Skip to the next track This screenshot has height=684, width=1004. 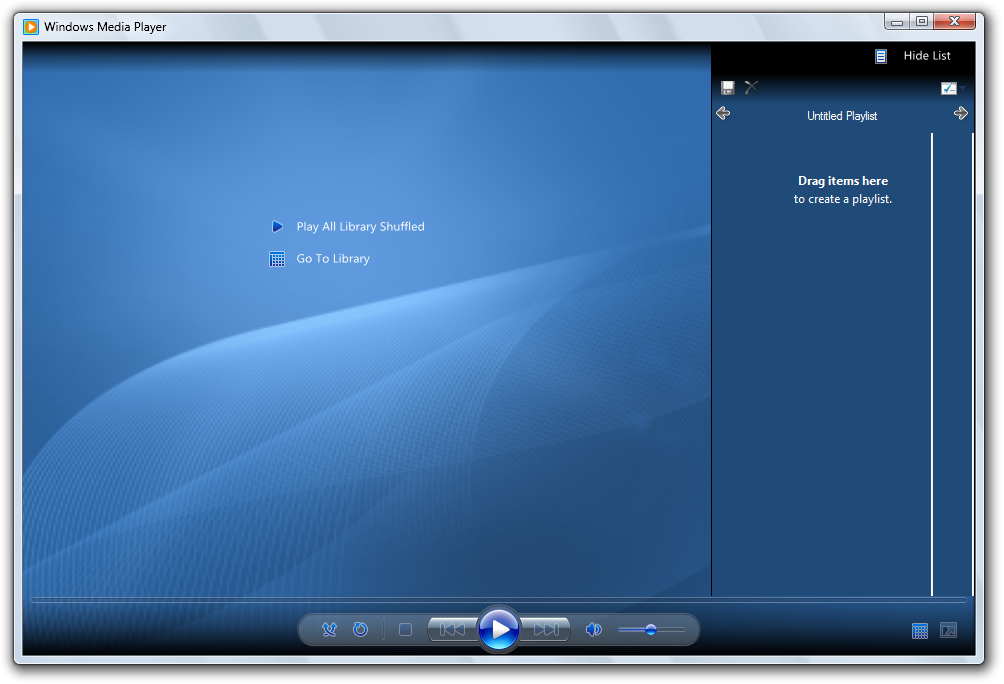(547, 630)
